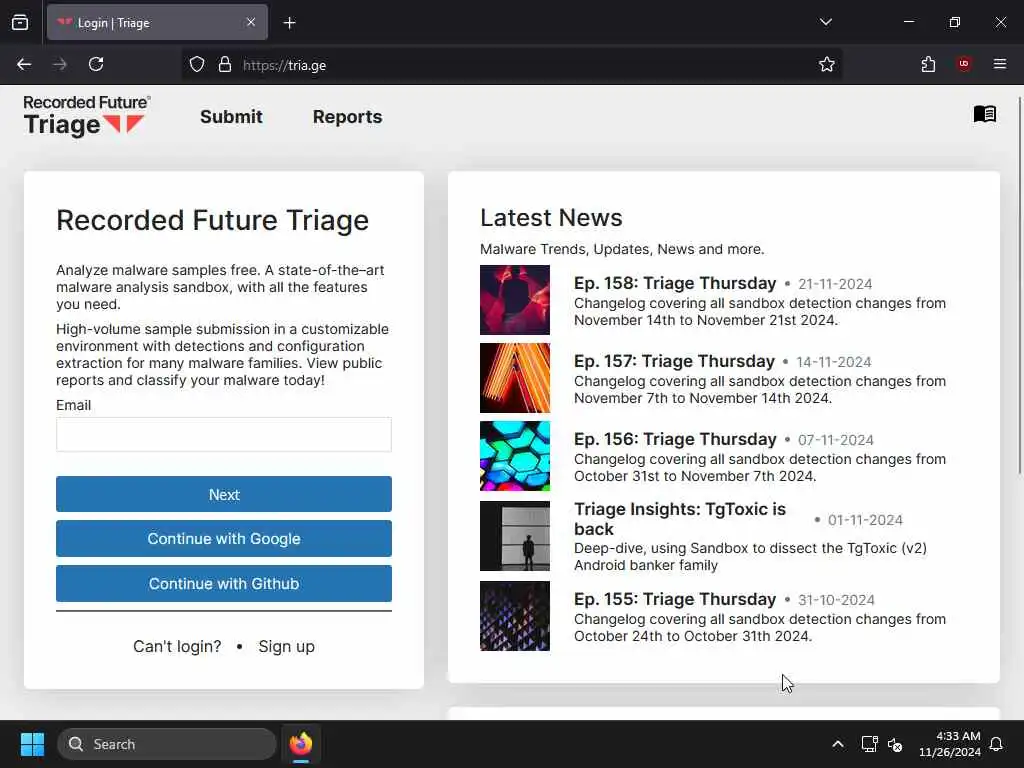Choose Continue with Github
Viewport: 1024px width, 768px height.
[x=224, y=584]
